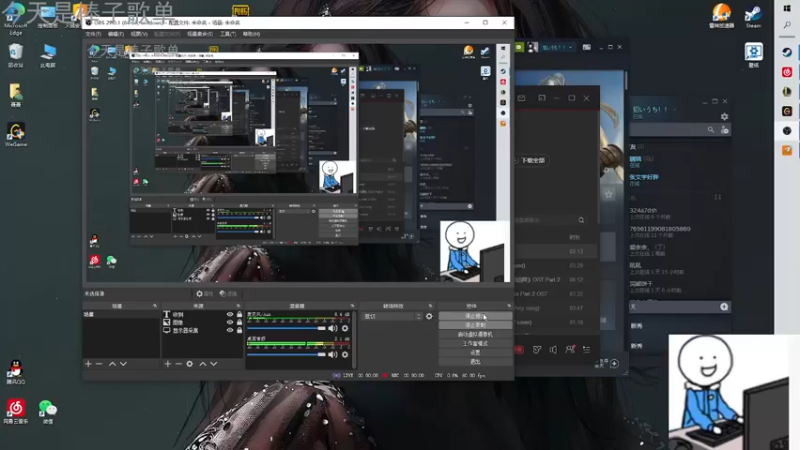Viewport: 800px width, 450px height.
Task: Mute the microphone audio channel
Action: click(x=333, y=329)
